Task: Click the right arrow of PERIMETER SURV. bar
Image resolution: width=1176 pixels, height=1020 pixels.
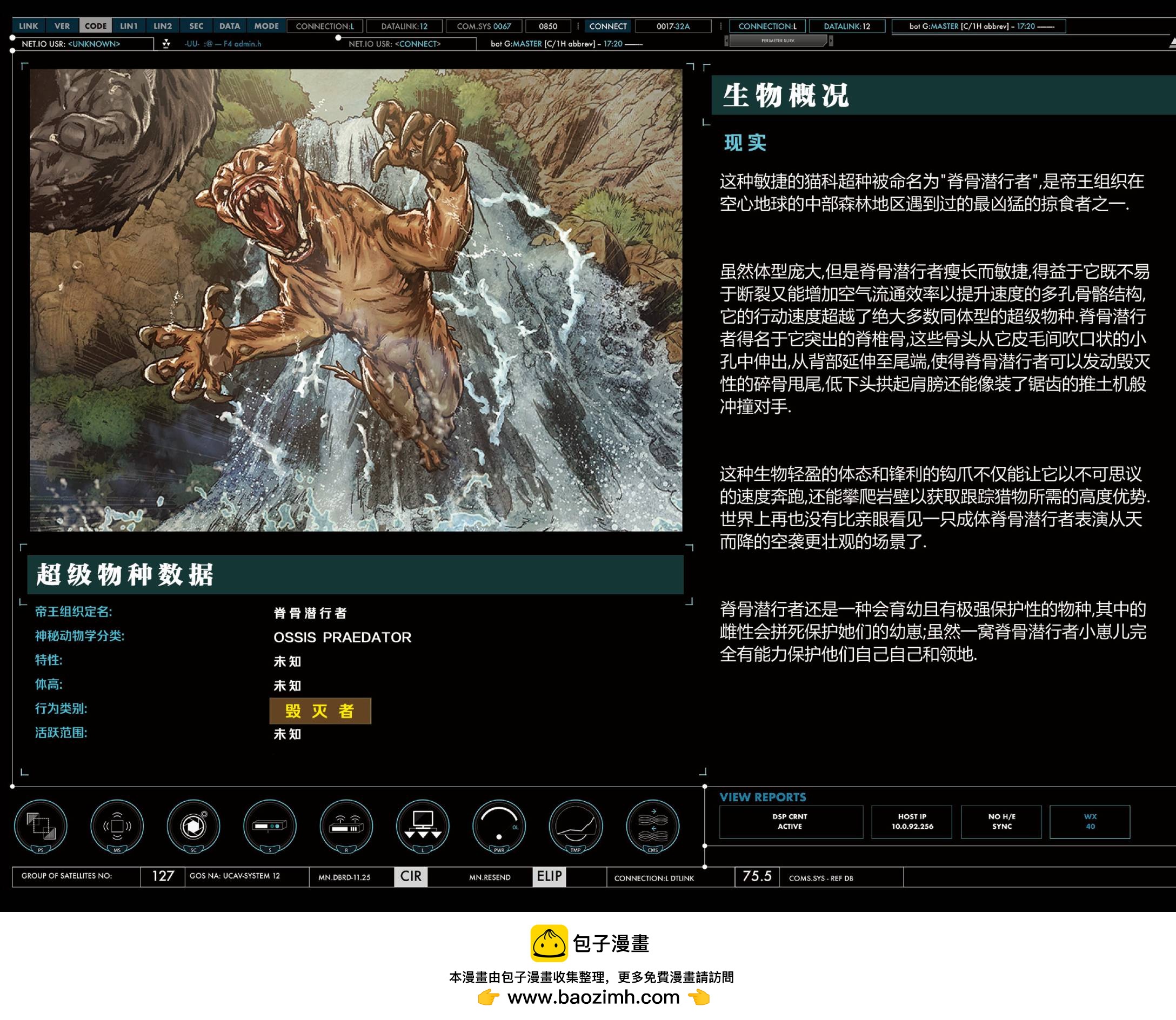Action: point(831,41)
